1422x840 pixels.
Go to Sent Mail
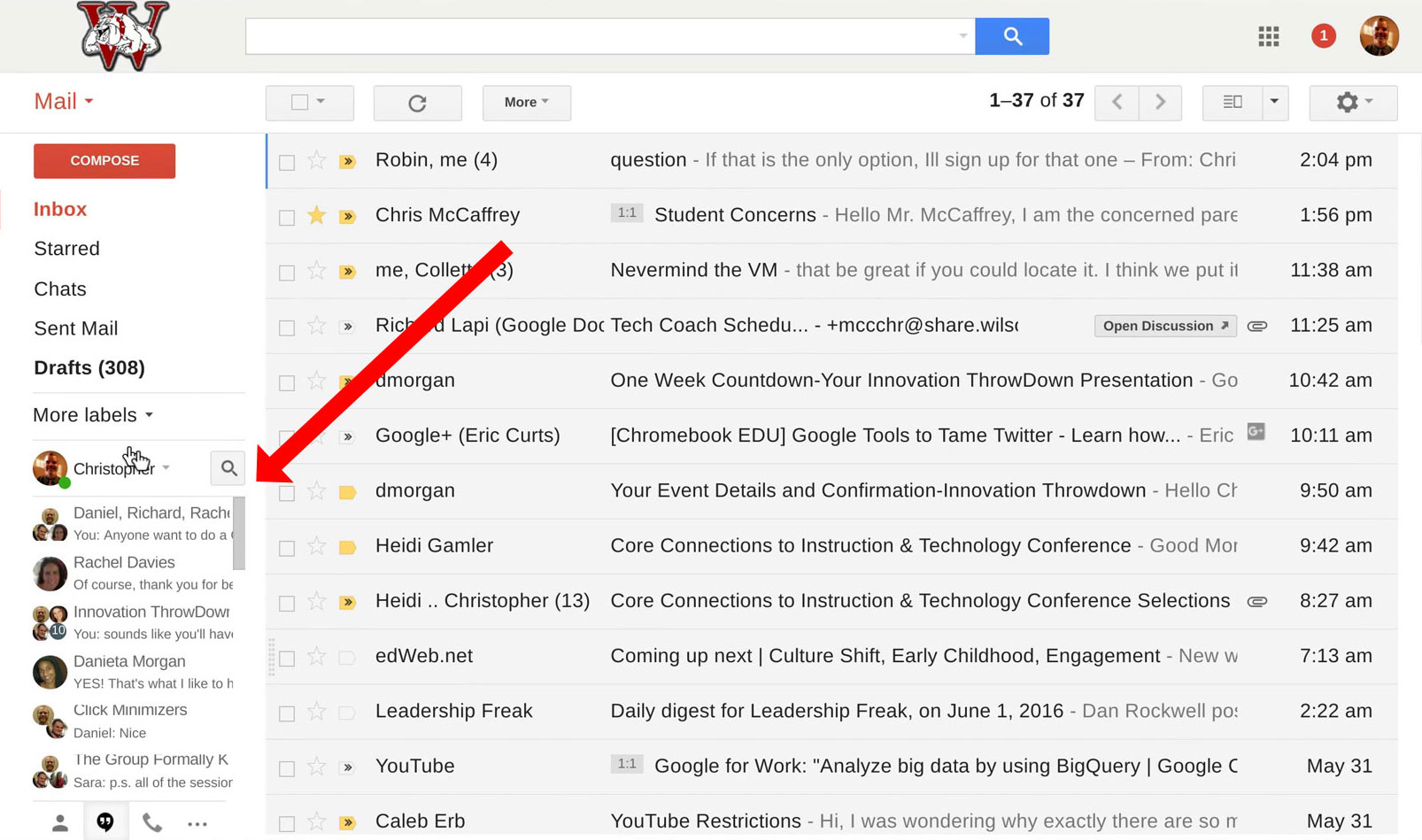[75, 328]
